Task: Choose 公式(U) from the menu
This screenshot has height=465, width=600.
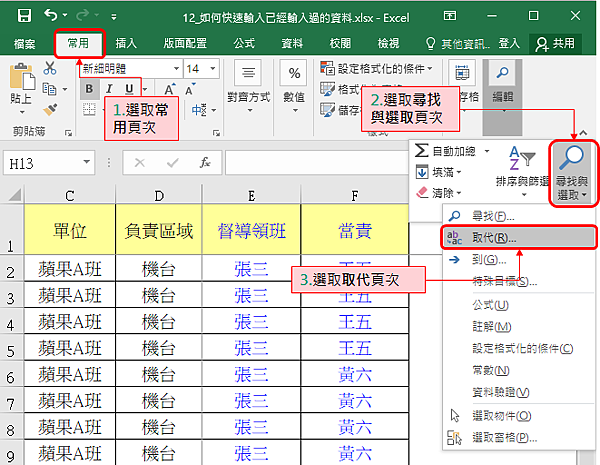Action: point(518,305)
